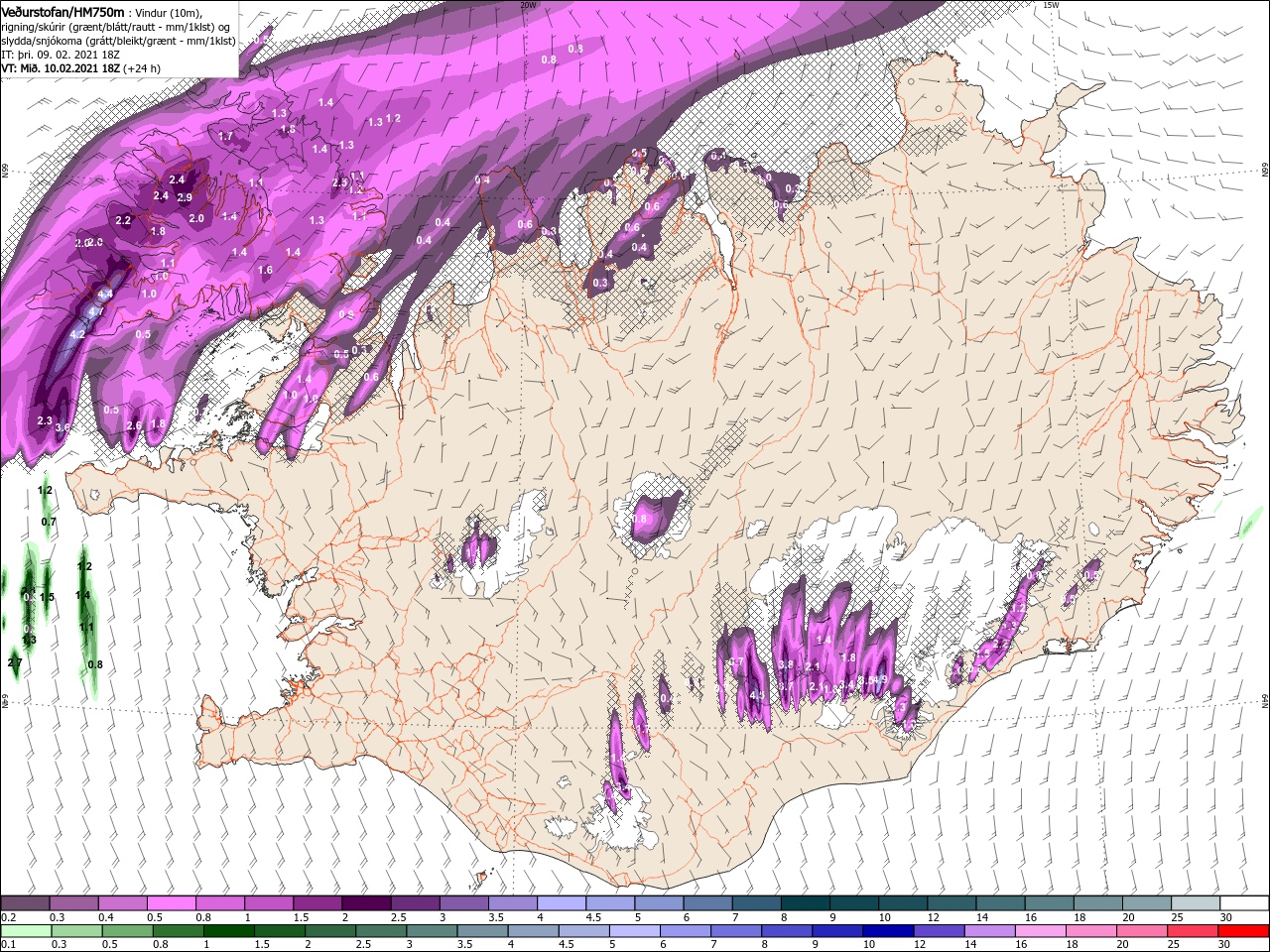Click the 3.6 value at the southwest band tip
Screen dimensions: 1270x952
(x=63, y=427)
